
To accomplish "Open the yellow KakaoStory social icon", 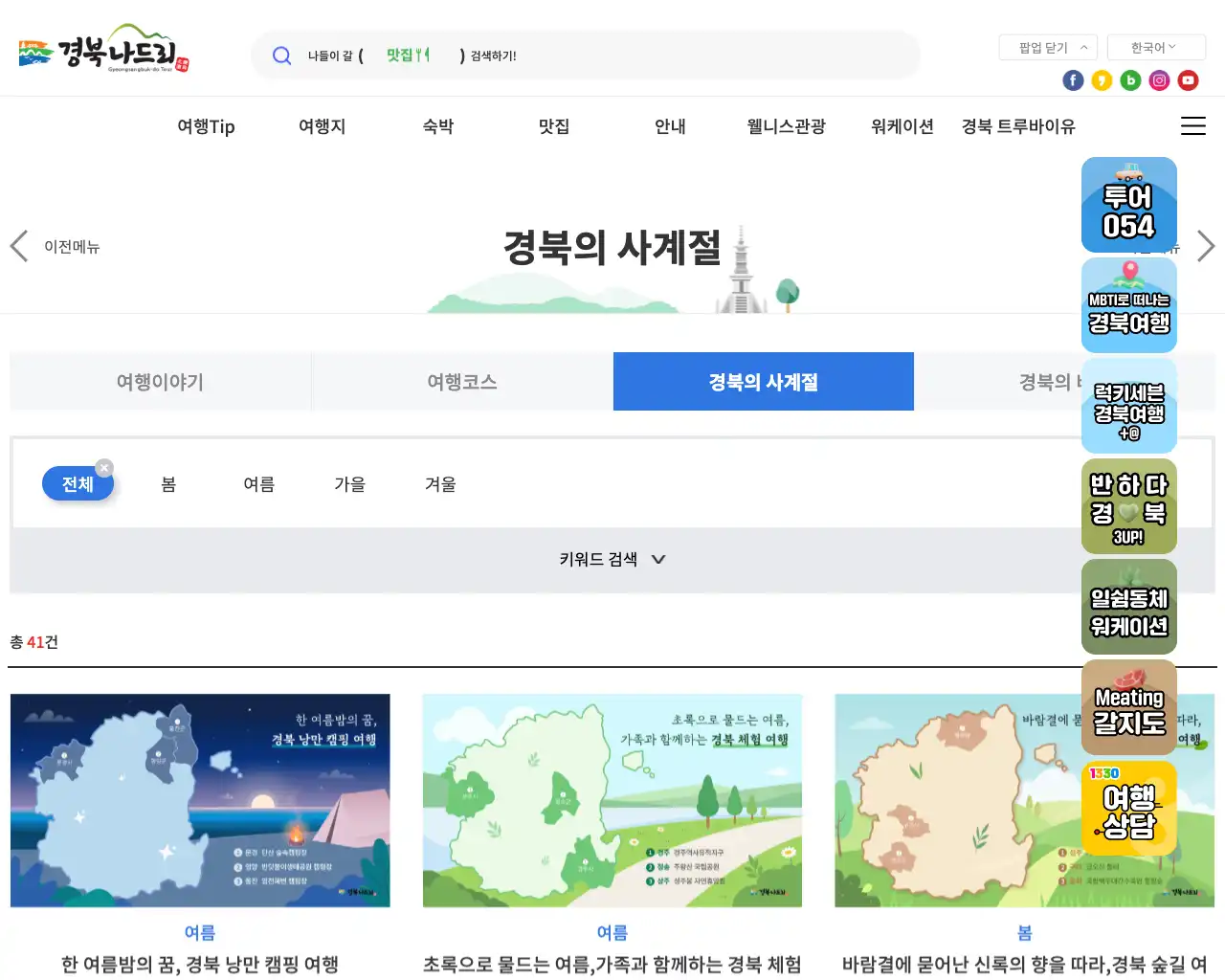I will 1102,80.
